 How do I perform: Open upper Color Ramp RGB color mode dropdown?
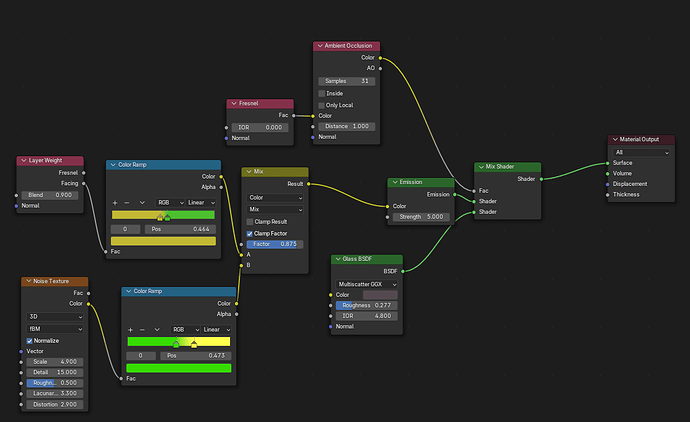[170, 202]
